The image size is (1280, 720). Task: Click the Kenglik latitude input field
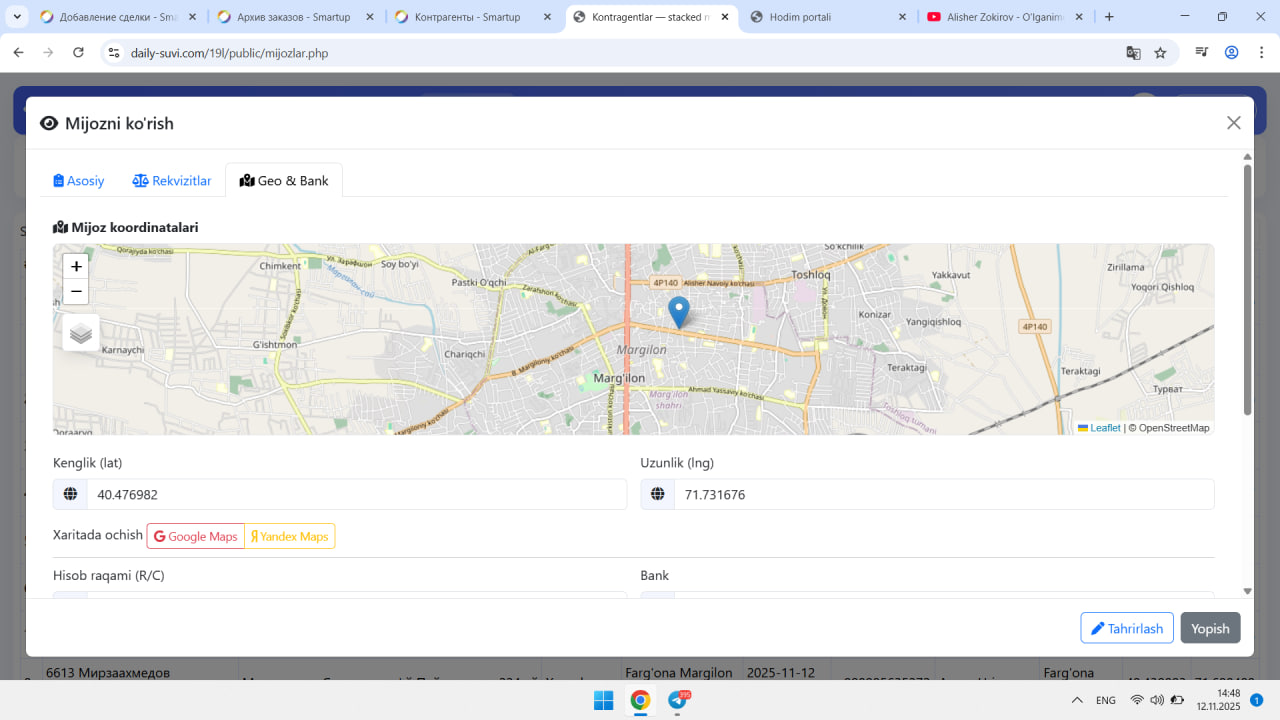coord(355,494)
